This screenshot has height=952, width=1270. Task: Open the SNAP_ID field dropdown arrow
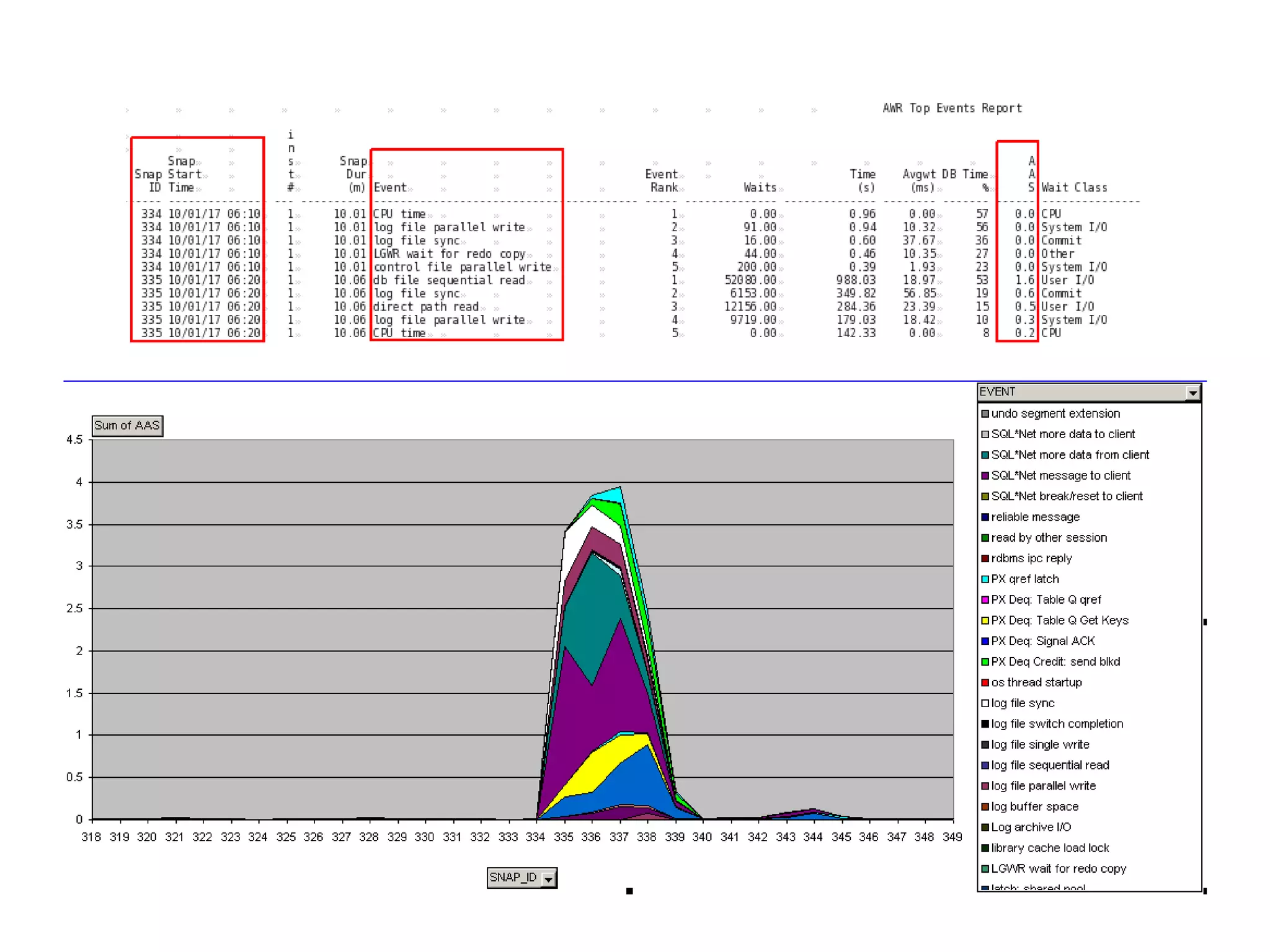coord(548,878)
